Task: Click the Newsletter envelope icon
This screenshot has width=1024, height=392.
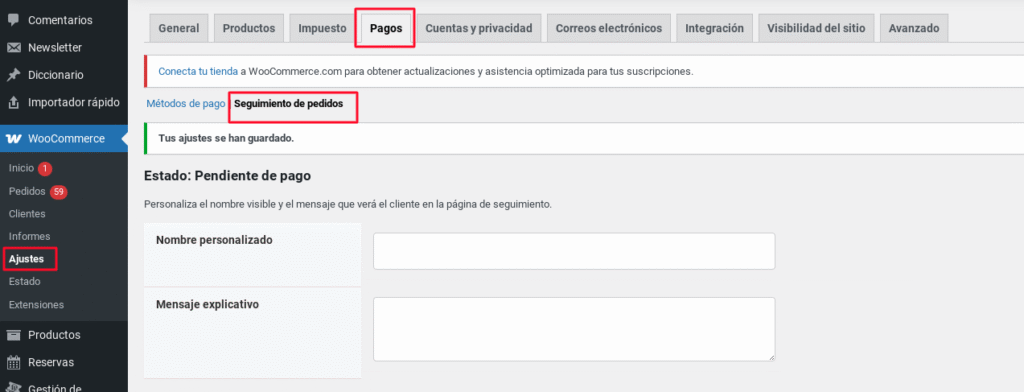Action: [13, 48]
